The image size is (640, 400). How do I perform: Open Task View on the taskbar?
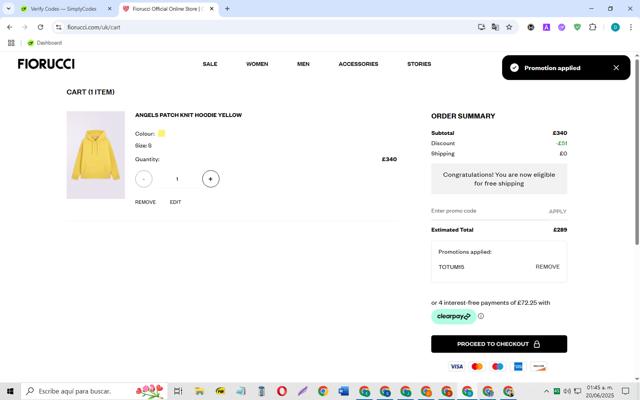point(178,391)
